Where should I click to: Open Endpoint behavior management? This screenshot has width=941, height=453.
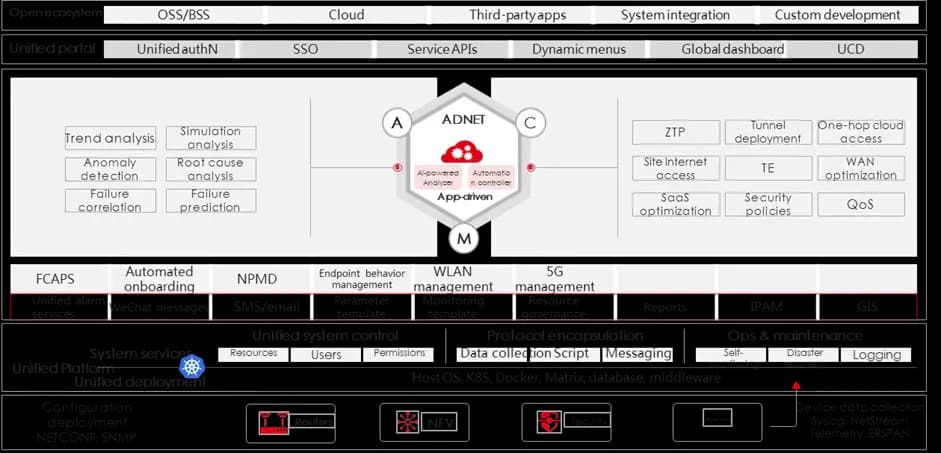362,279
